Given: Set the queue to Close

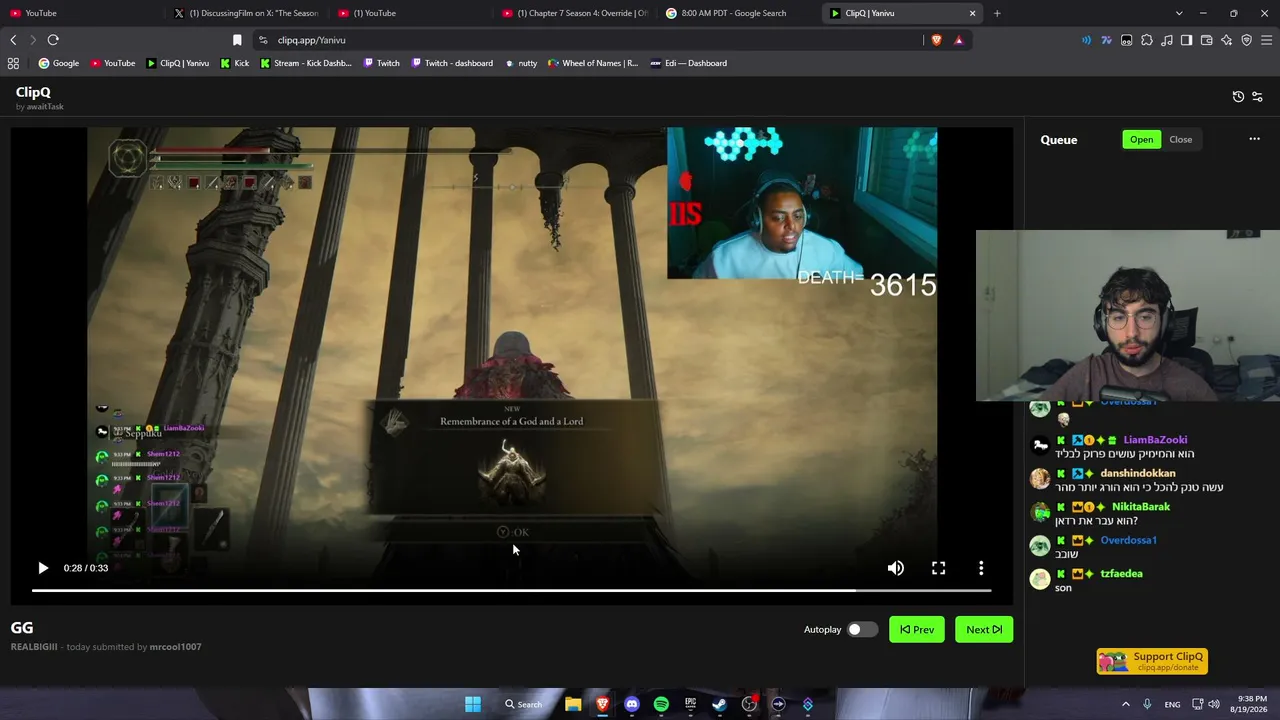Looking at the screenshot, I should 1181,140.
